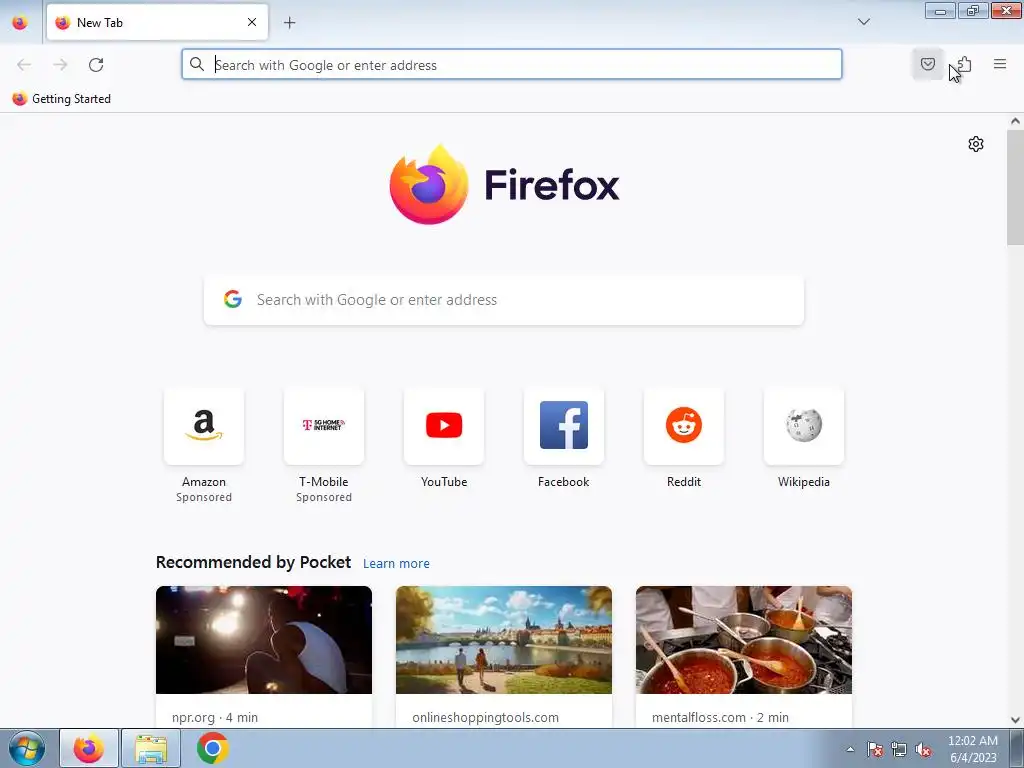Viewport: 1024px width, 768px height.
Task: Open the Extensions puzzle-piece icon
Action: click(x=964, y=64)
